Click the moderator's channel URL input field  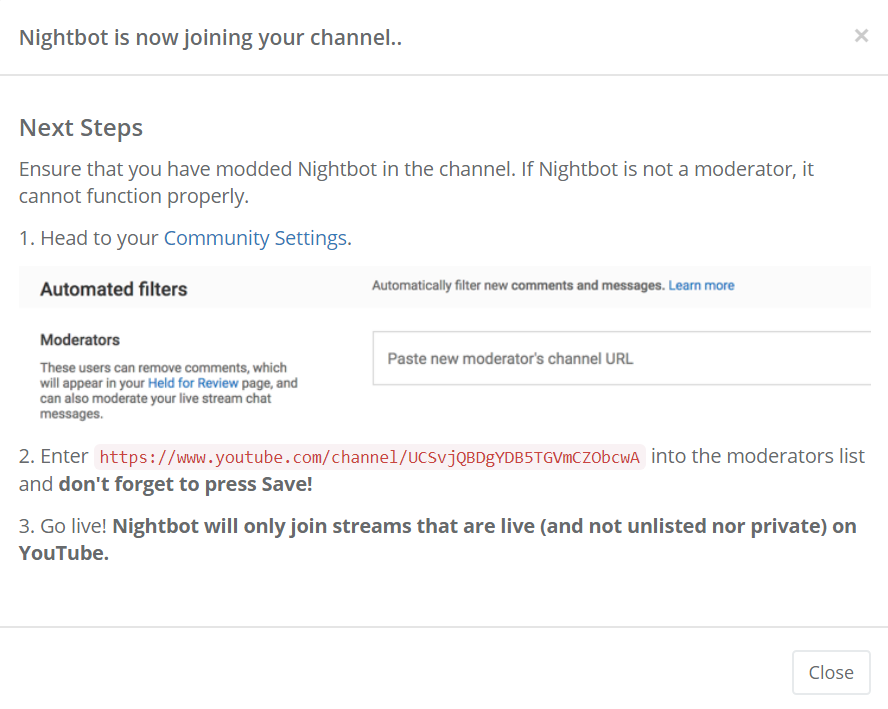pos(621,358)
